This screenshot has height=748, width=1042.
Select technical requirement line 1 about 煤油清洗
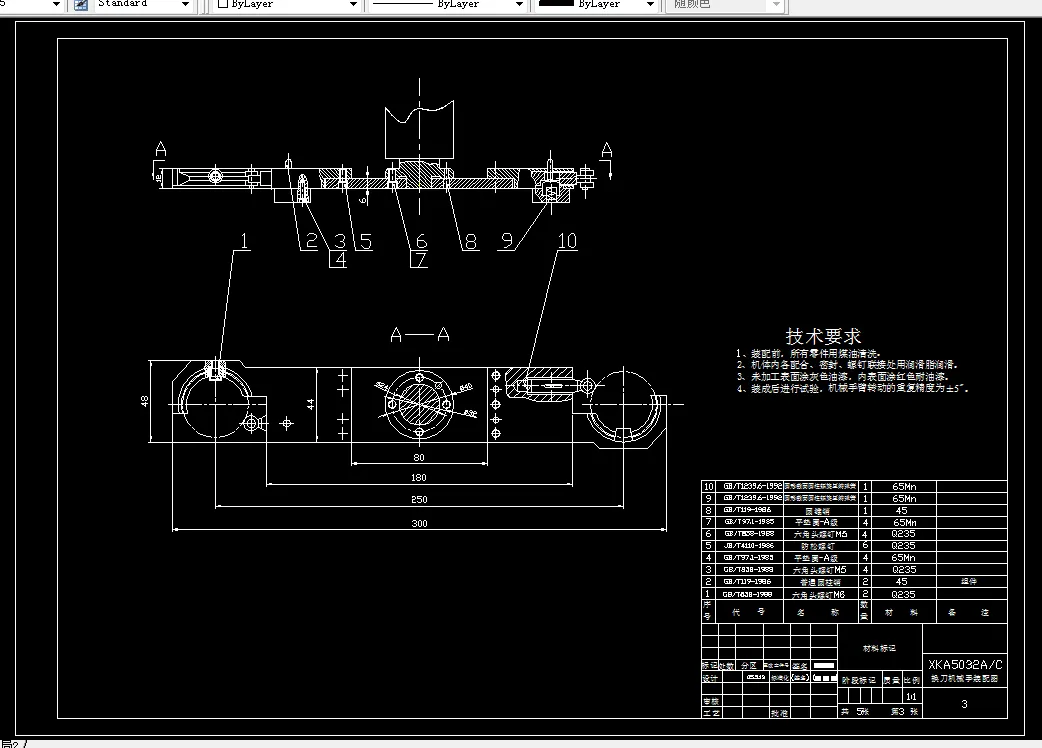coord(808,354)
